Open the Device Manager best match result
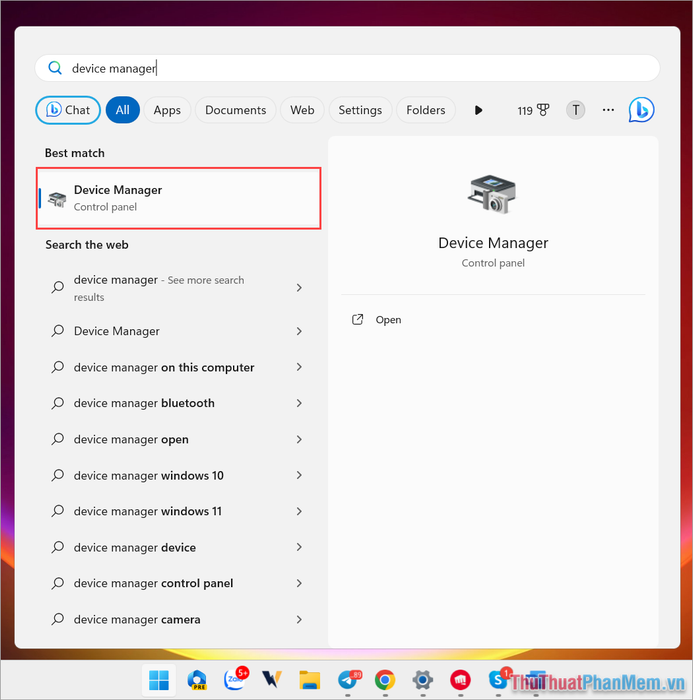Screen dimensions: 693x700 point(180,198)
